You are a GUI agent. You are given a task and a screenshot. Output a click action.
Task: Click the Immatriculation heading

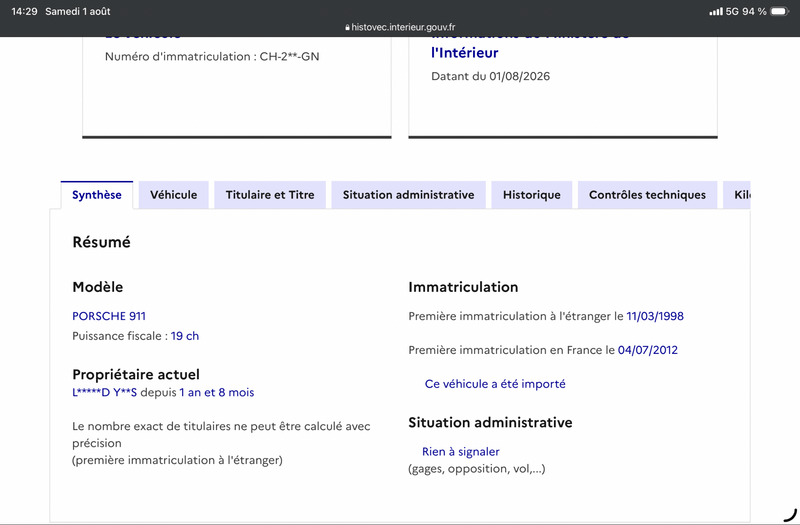tap(463, 287)
